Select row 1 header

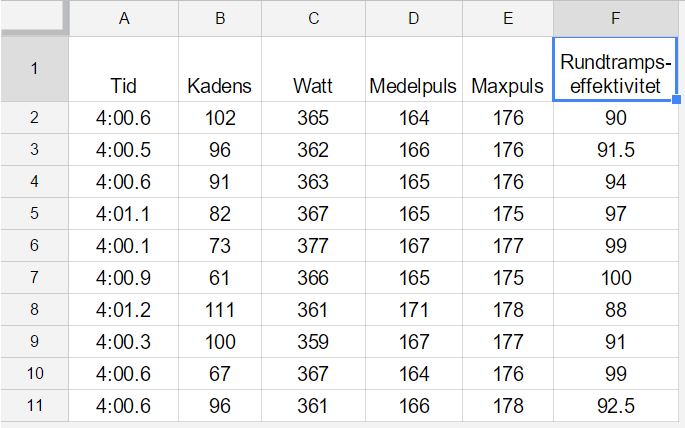(34, 69)
